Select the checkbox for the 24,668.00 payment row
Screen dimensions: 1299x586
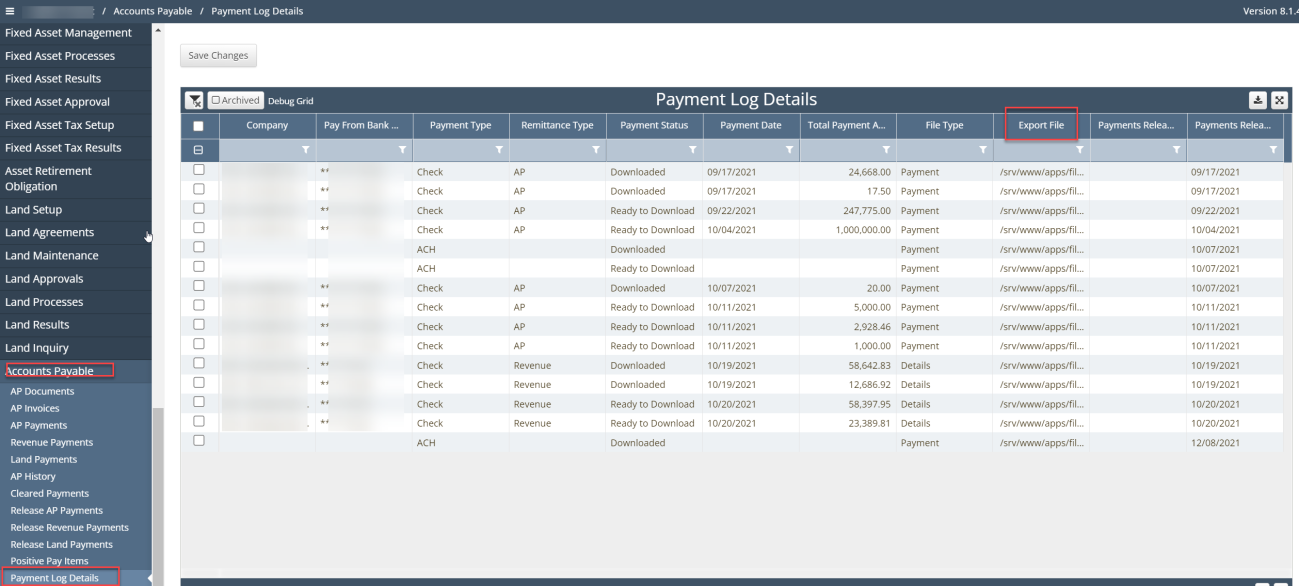[x=198, y=171]
